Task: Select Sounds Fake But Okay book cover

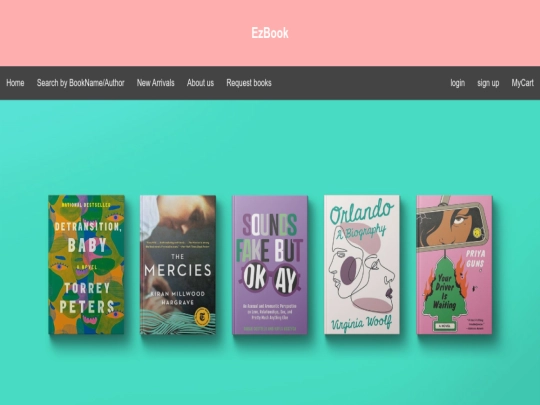Action: (x=270, y=264)
